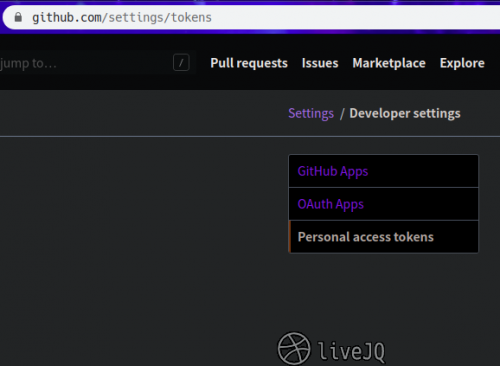Screen dimensions: 500x366
Task: Select GitHub Apps in the sidebar
Action: pyautogui.click(x=383, y=171)
